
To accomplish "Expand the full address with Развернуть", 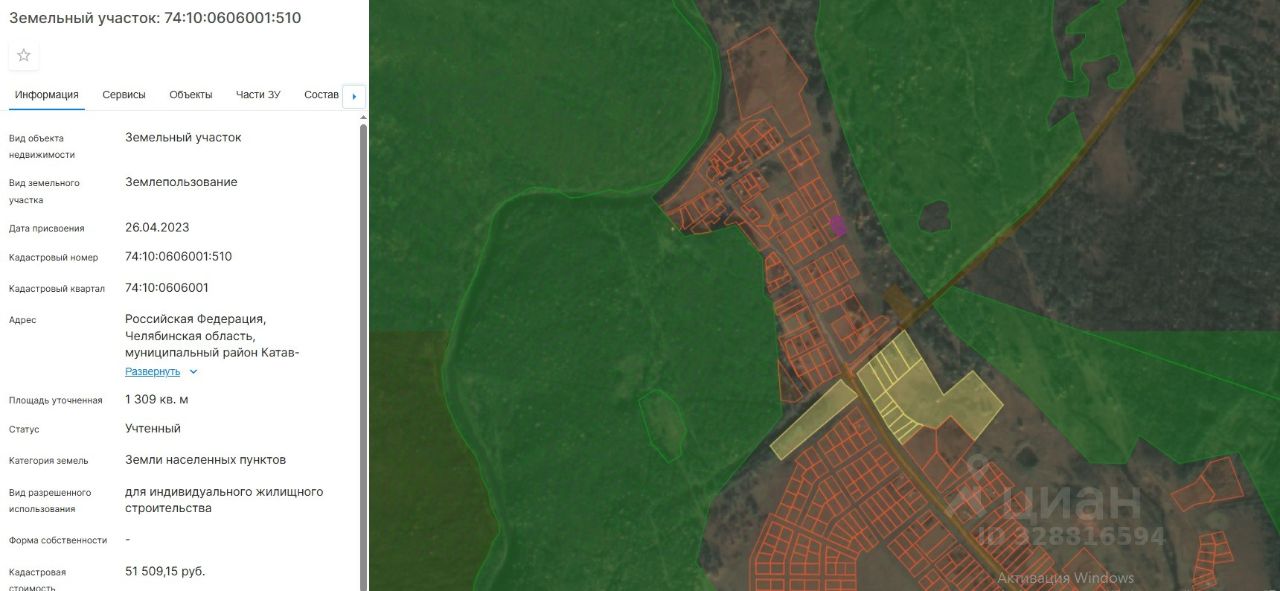I will [x=153, y=371].
